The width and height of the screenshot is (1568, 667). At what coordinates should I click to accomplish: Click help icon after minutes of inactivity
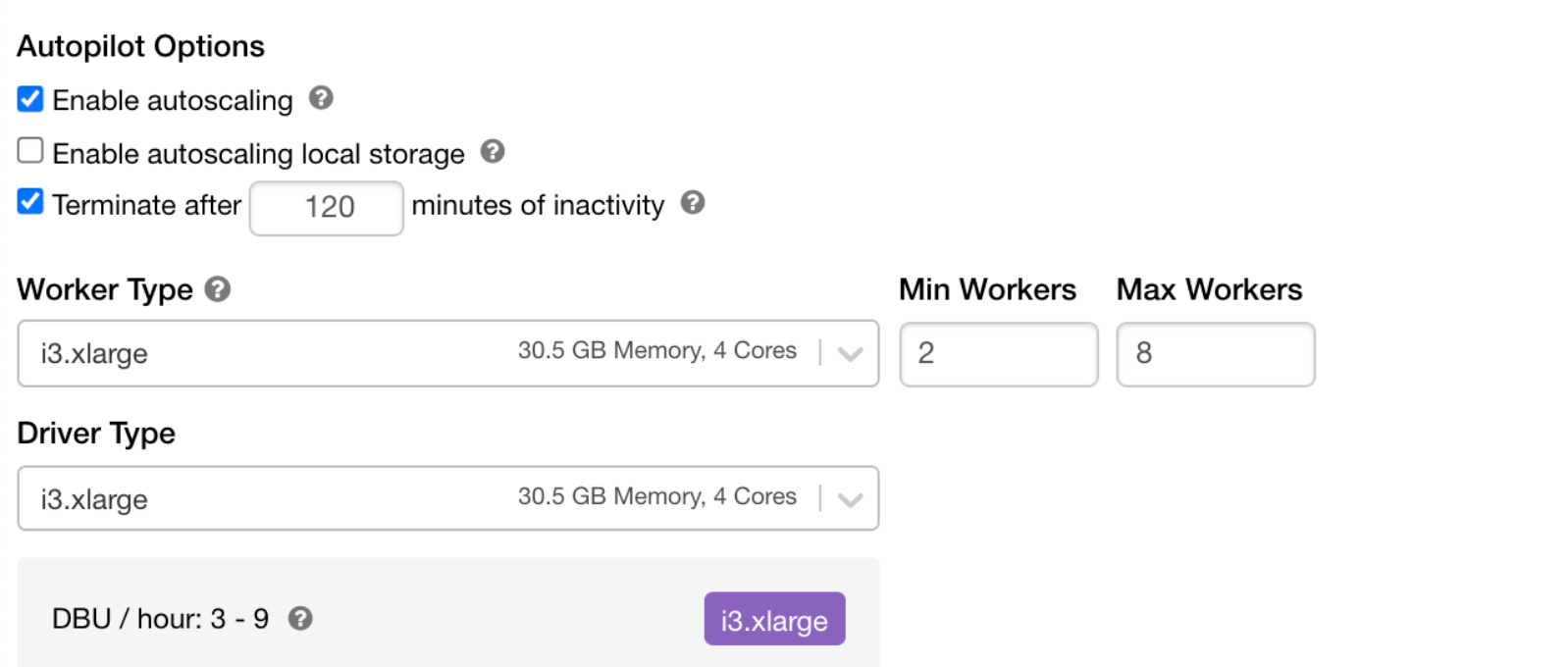pos(693,202)
